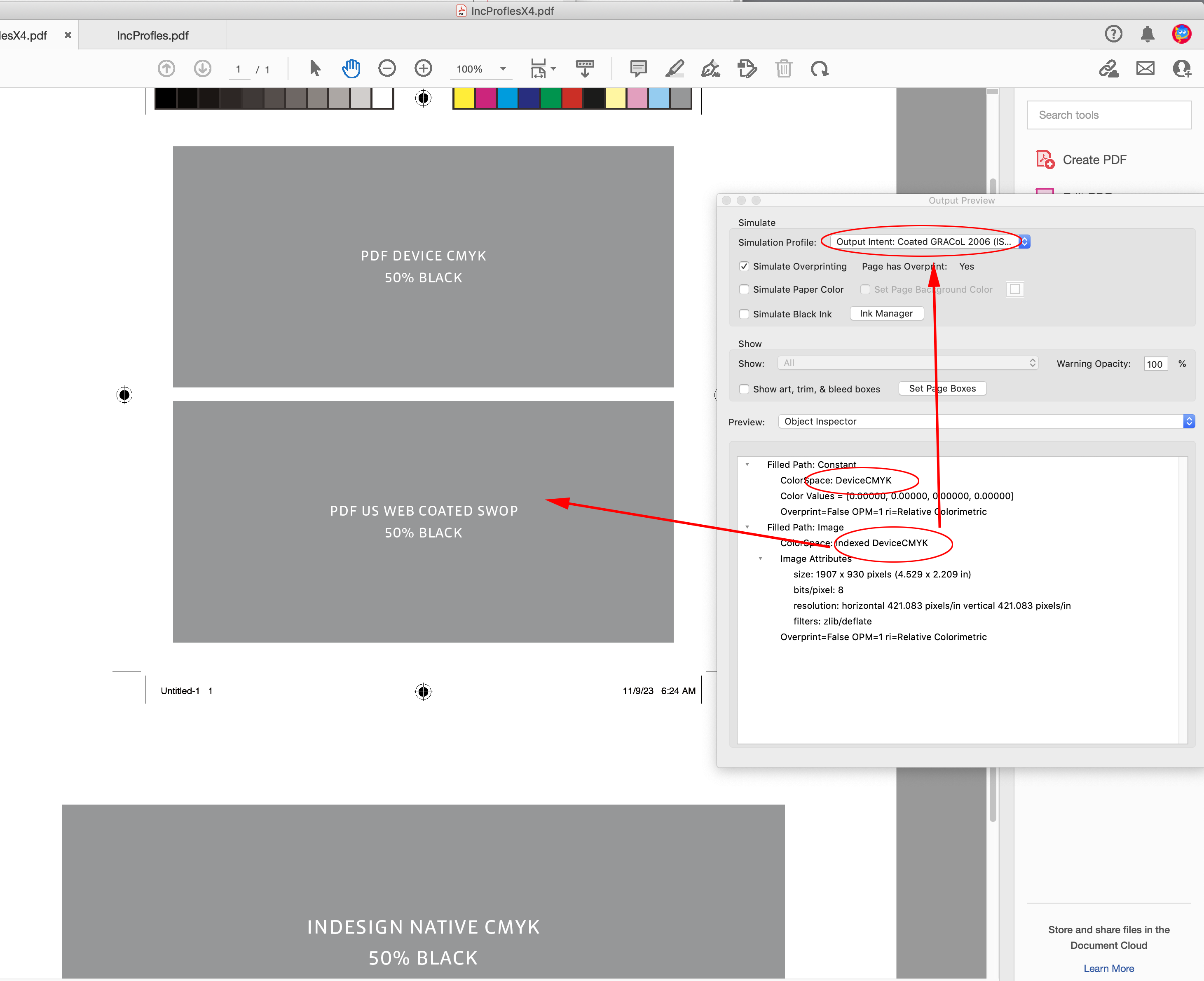The image size is (1204, 981).
Task: Switch to the IncProfles.pdf tab
Action: coord(152,35)
